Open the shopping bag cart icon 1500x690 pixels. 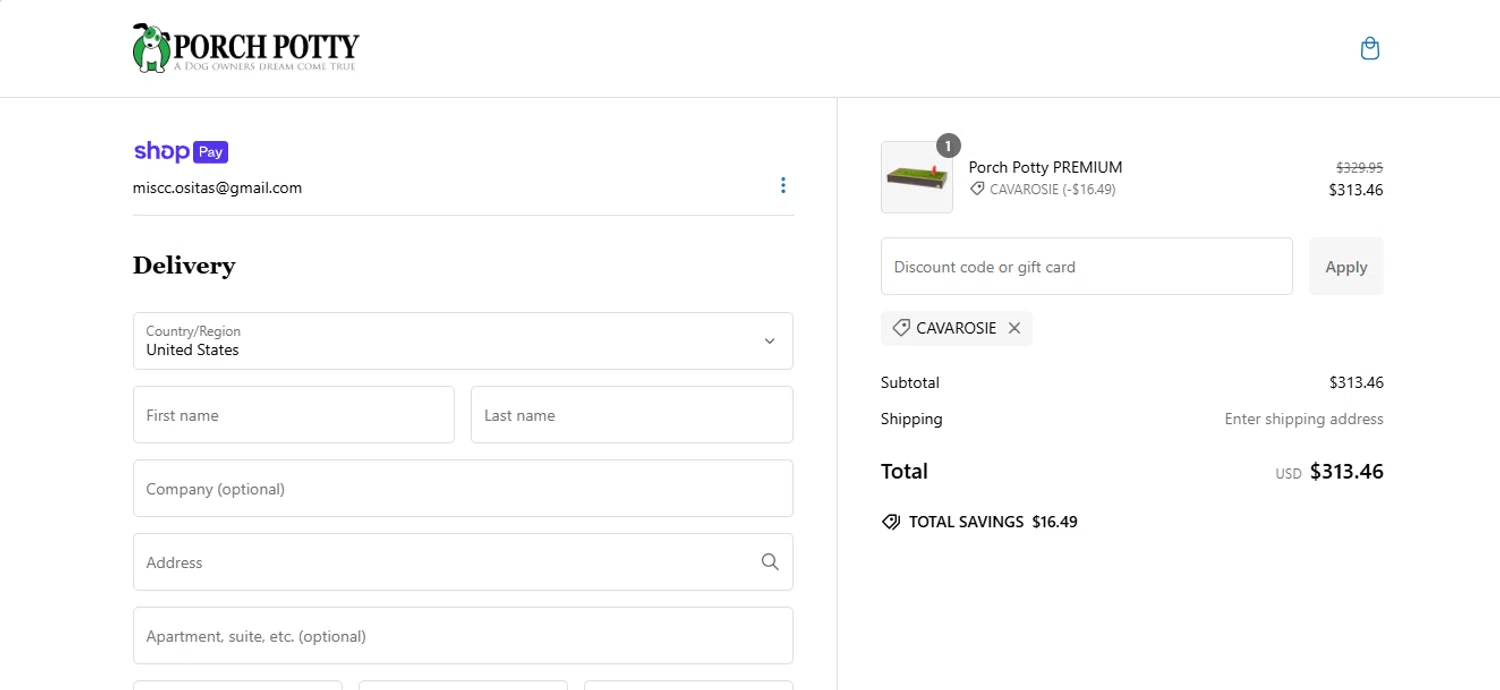[x=1370, y=48]
